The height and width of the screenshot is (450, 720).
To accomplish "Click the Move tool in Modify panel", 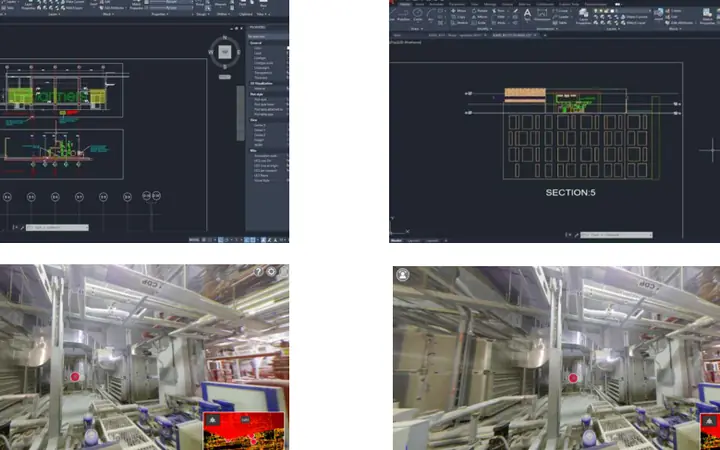I will coord(458,11).
